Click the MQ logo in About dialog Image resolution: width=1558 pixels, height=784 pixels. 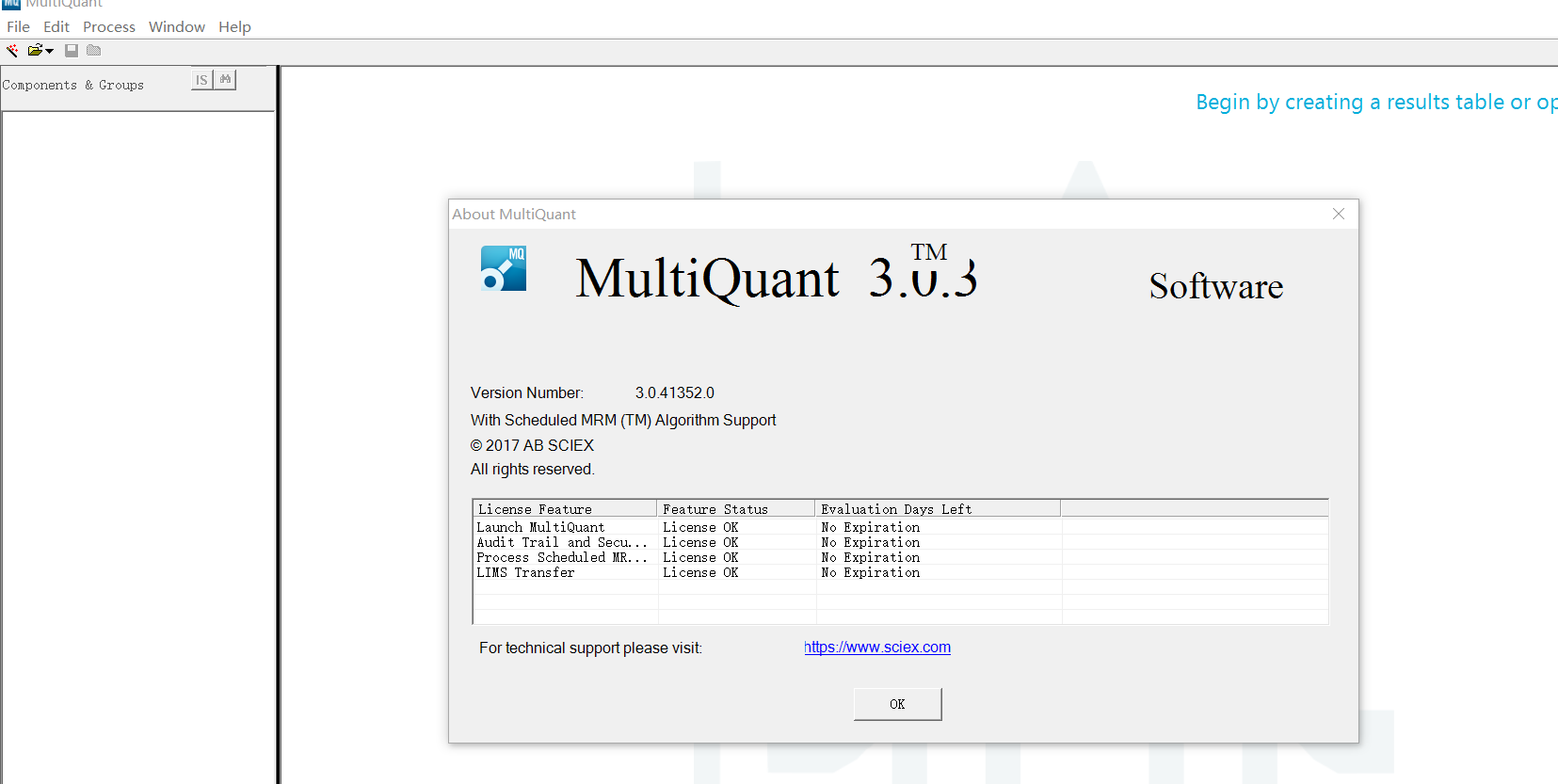504,268
